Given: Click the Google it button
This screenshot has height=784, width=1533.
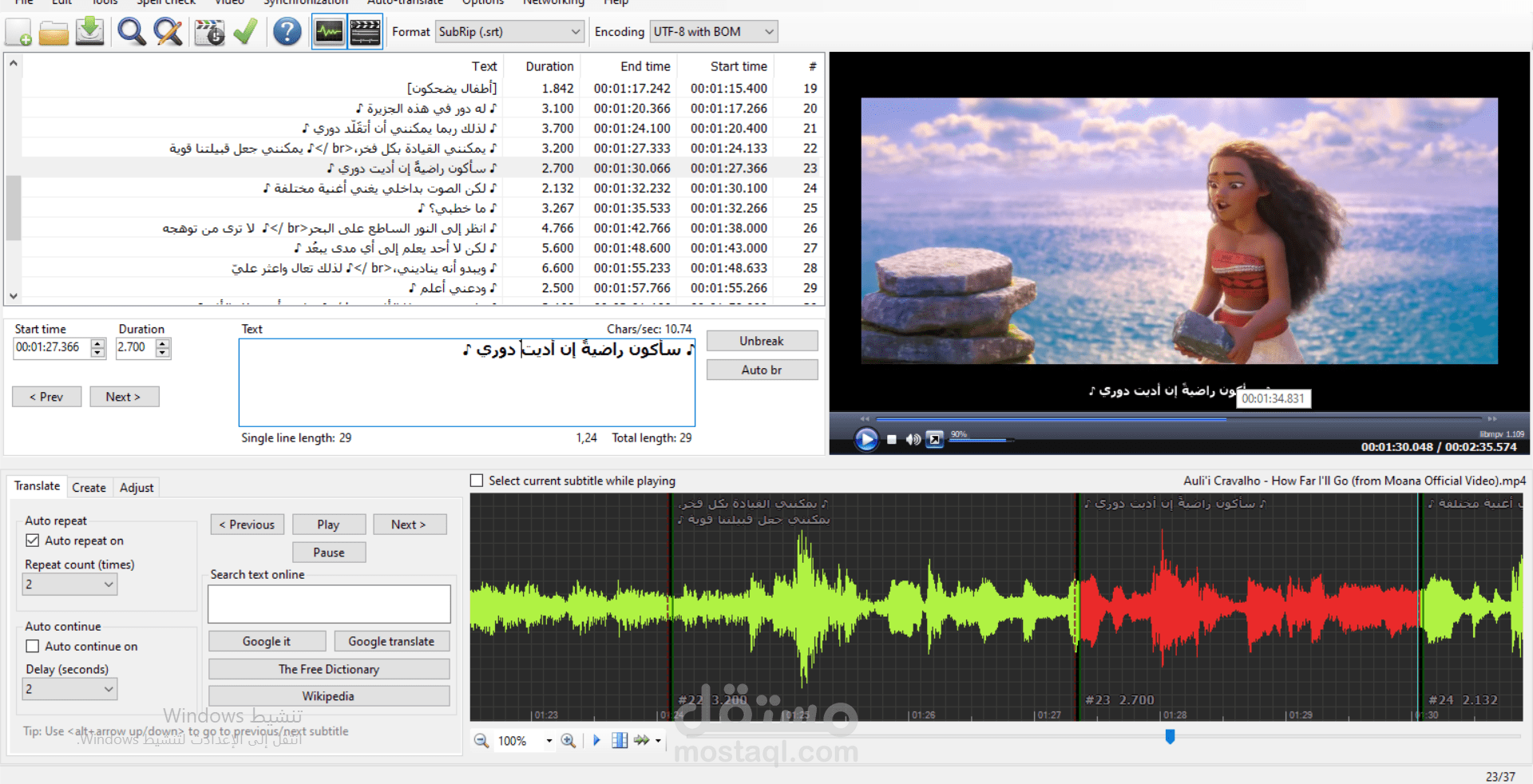Looking at the screenshot, I should point(267,641).
